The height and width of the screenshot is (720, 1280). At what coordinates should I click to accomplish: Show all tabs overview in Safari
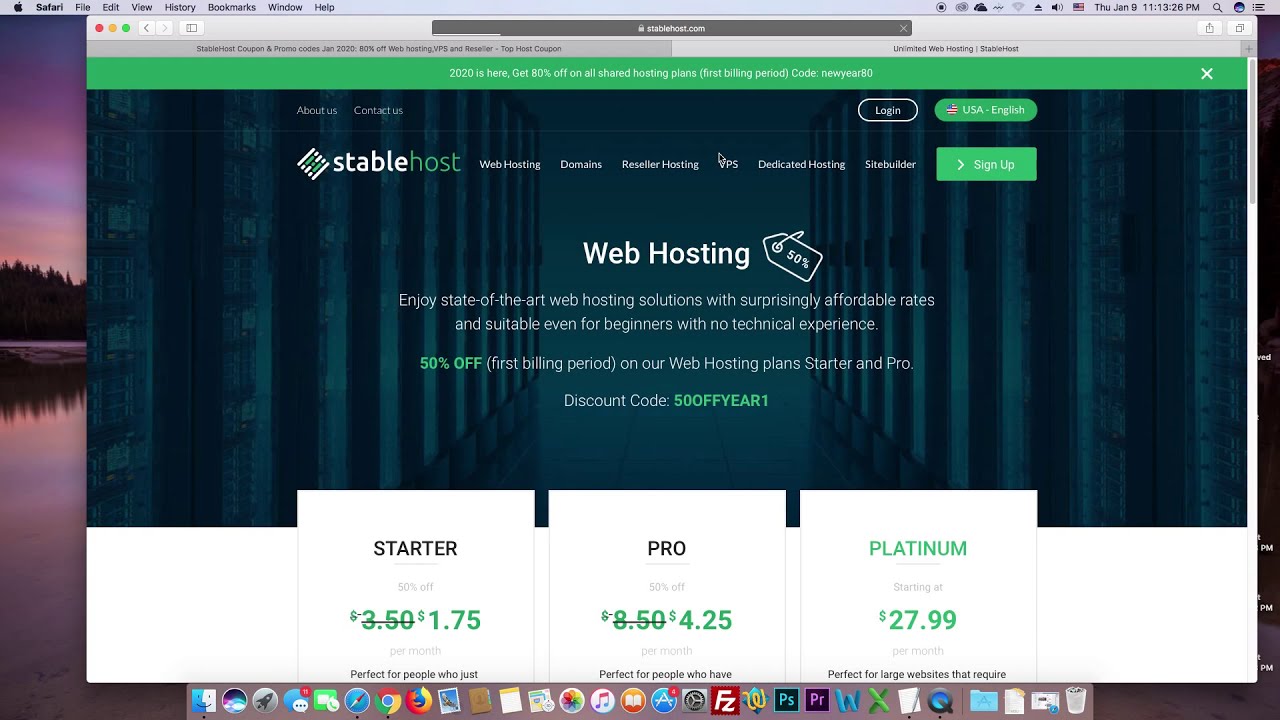pos(1240,28)
